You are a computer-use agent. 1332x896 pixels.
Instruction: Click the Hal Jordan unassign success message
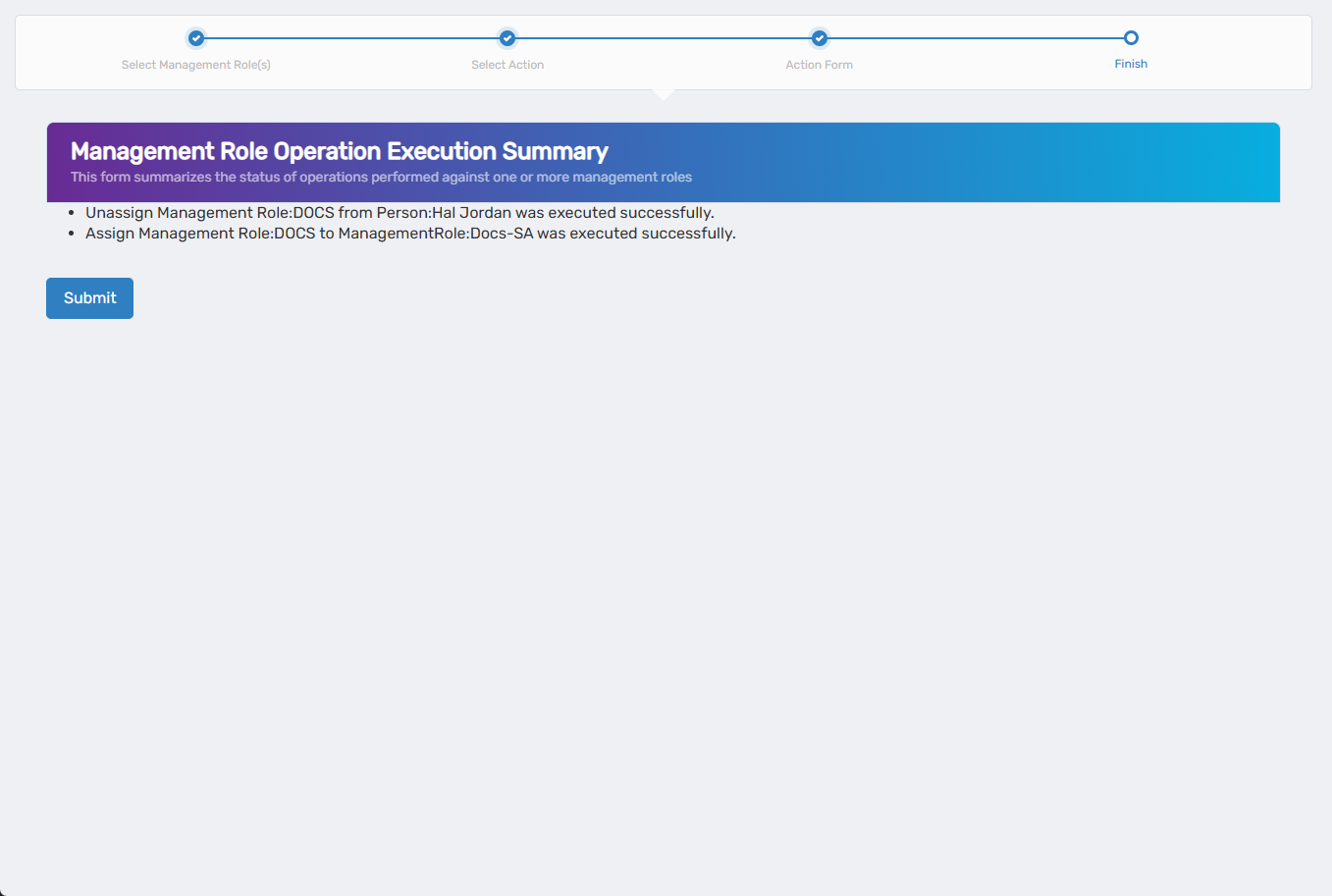(x=400, y=212)
